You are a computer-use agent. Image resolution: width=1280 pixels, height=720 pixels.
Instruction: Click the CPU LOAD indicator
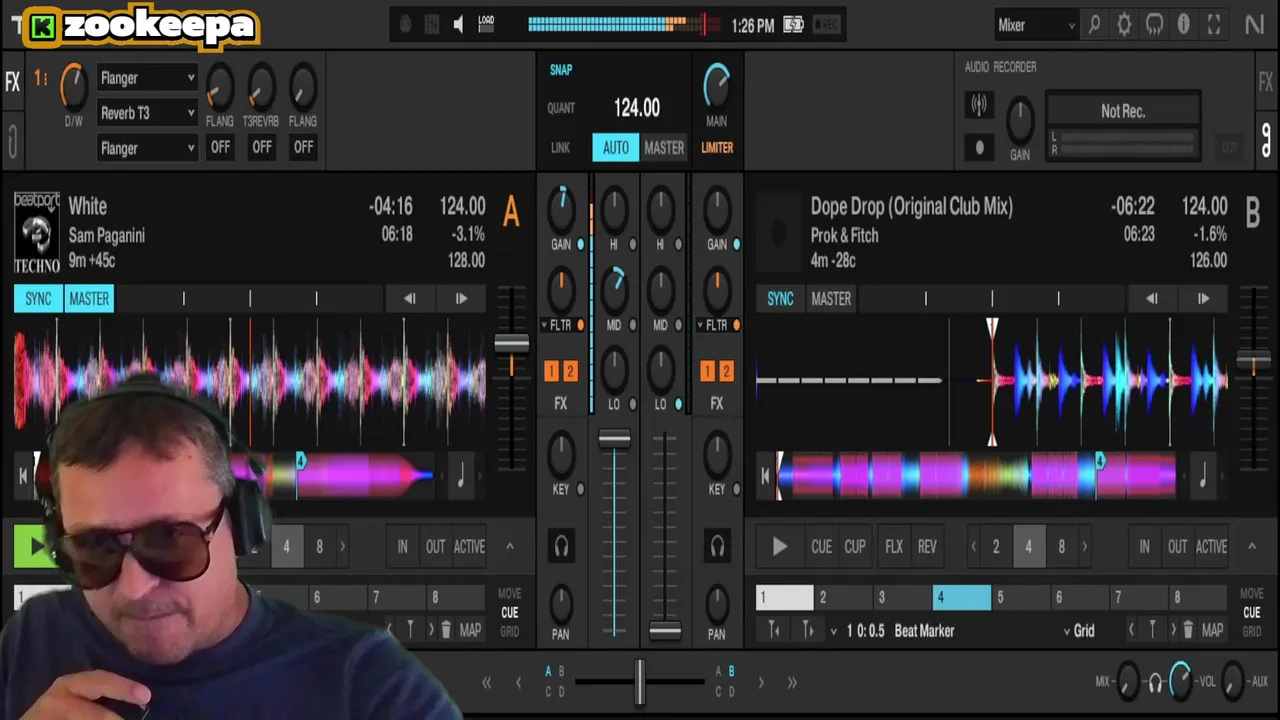click(486, 25)
